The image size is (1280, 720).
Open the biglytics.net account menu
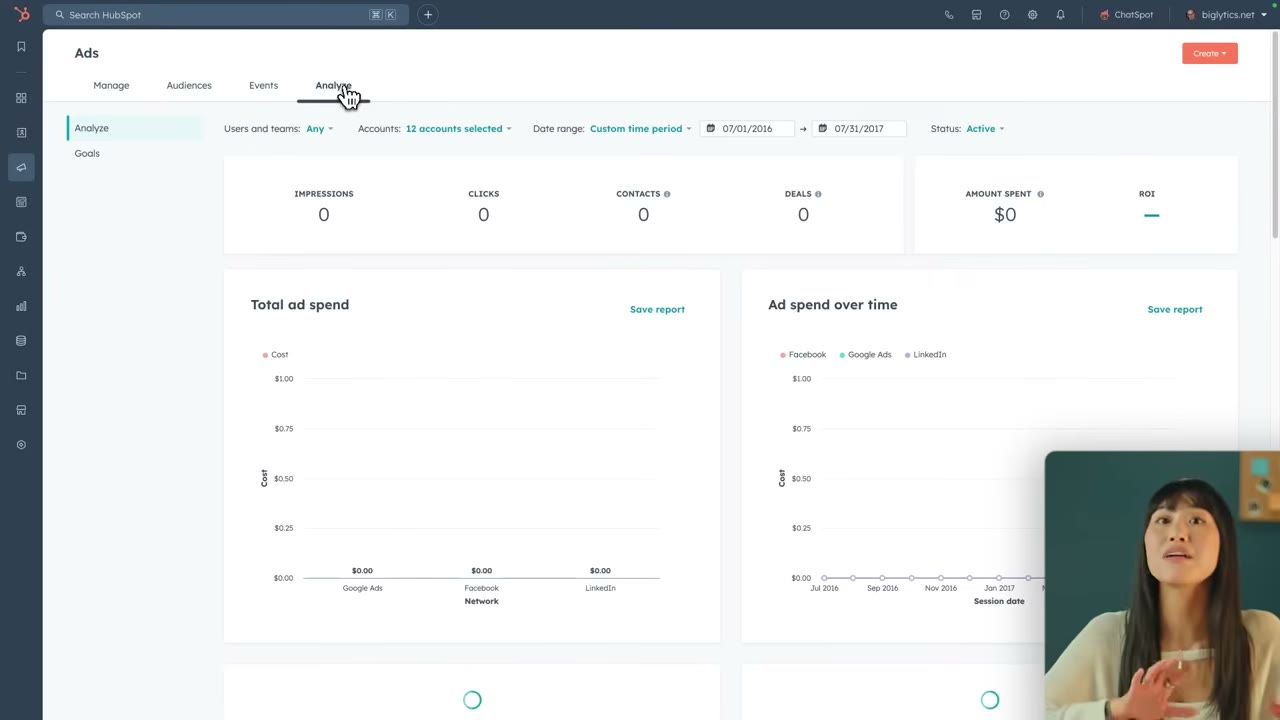point(1226,15)
